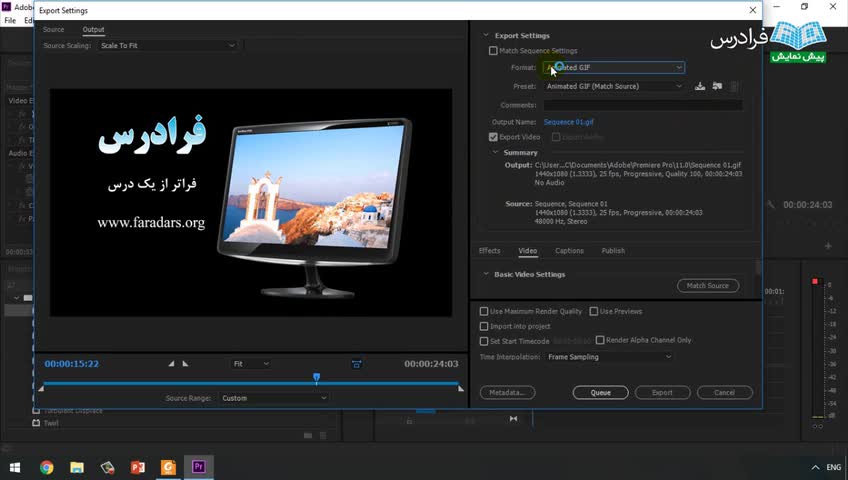Show hidden system tray icons
This screenshot has height=480, width=848.
pos(815,467)
